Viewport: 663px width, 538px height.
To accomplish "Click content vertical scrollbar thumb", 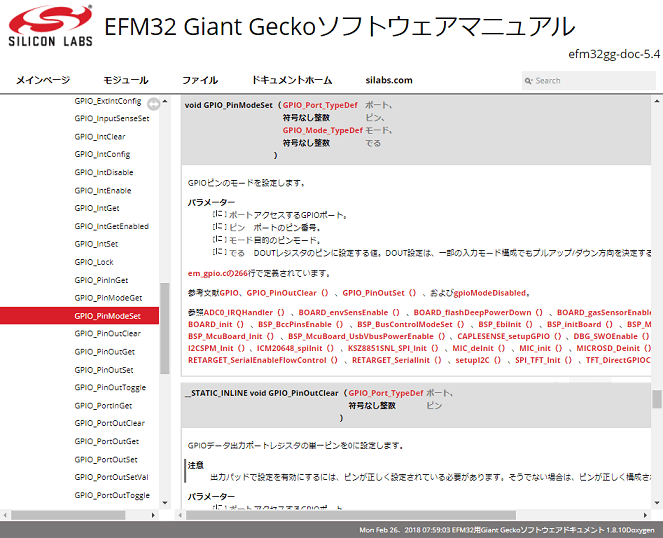I will [x=657, y=399].
